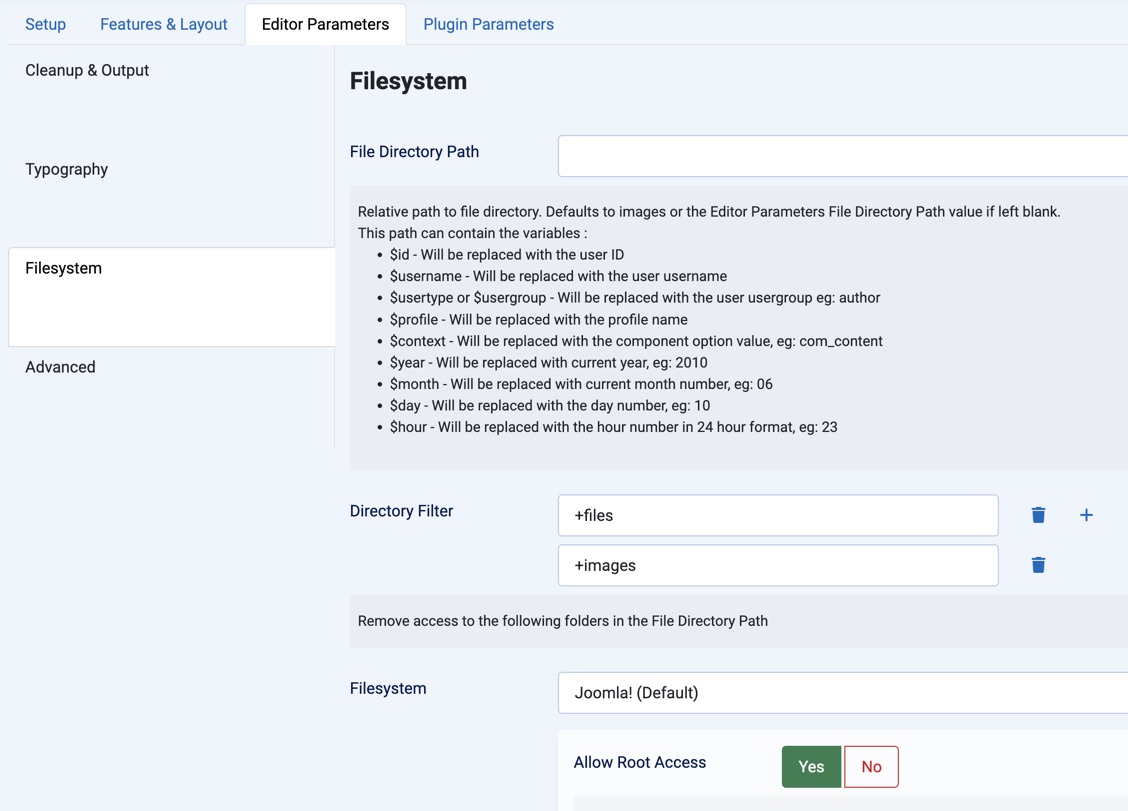
Task: Select Filesystem in the side navigation
Action: pos(64,268)
